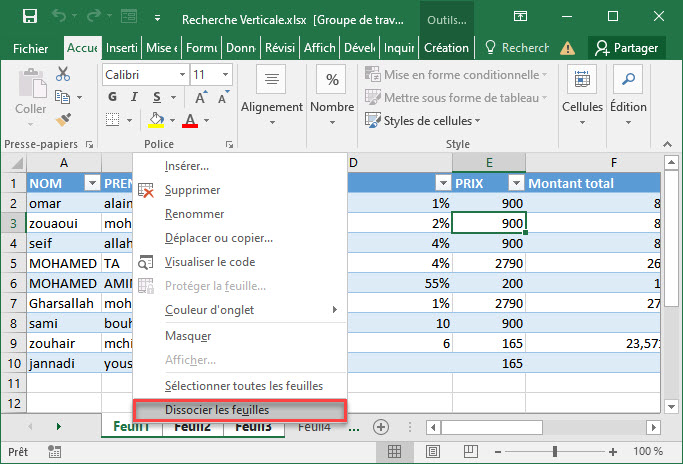Screen dimensions: 683x464
Task: Expand Couleur d'onglet submenu
Action: point(240,310)
